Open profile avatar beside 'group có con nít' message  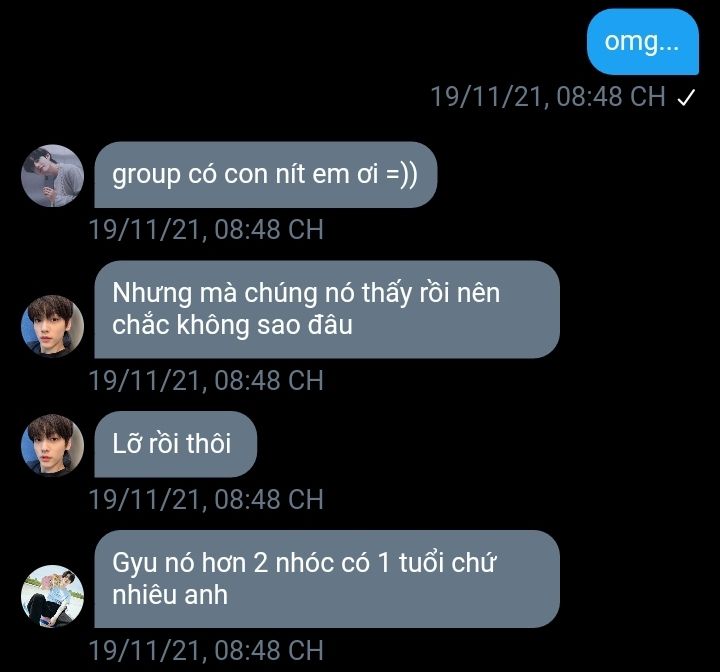52,175
